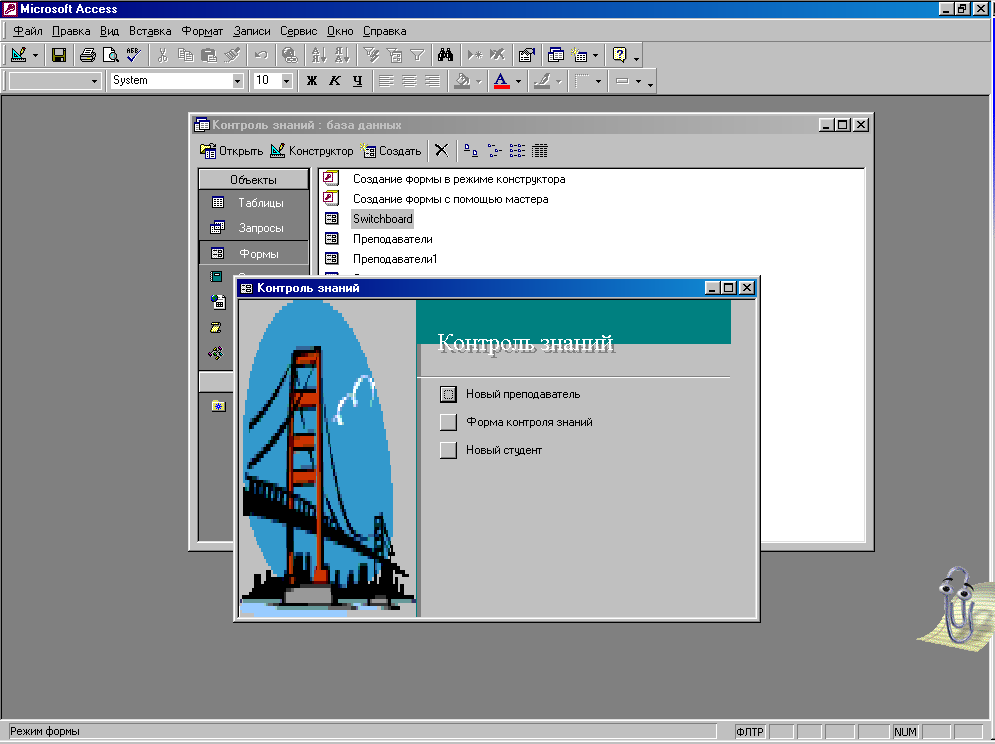This screenshot has height=744, width=995.
Task: Switch database window to details view
Action: tap(539, 150)
